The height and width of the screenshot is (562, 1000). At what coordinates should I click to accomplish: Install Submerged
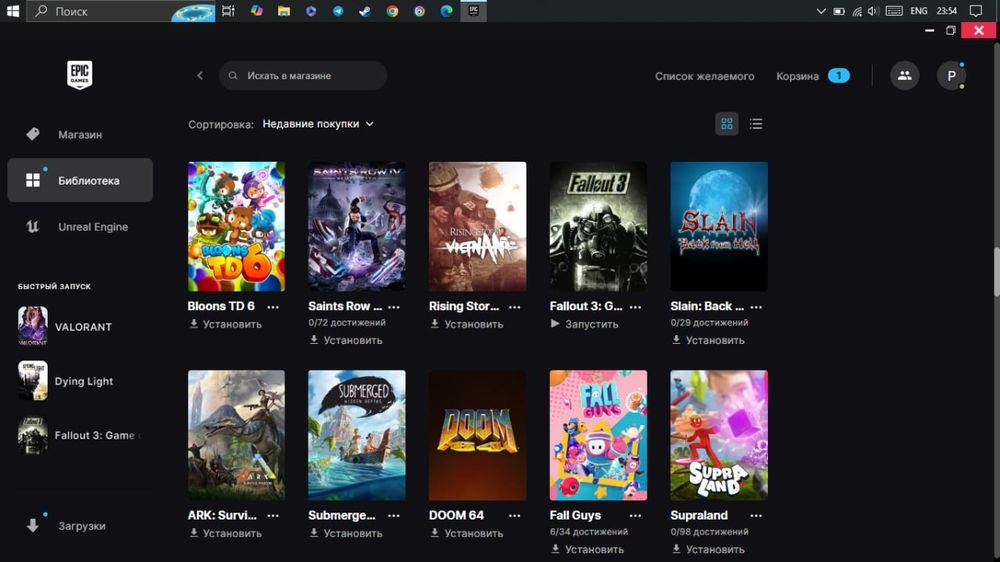346,533
